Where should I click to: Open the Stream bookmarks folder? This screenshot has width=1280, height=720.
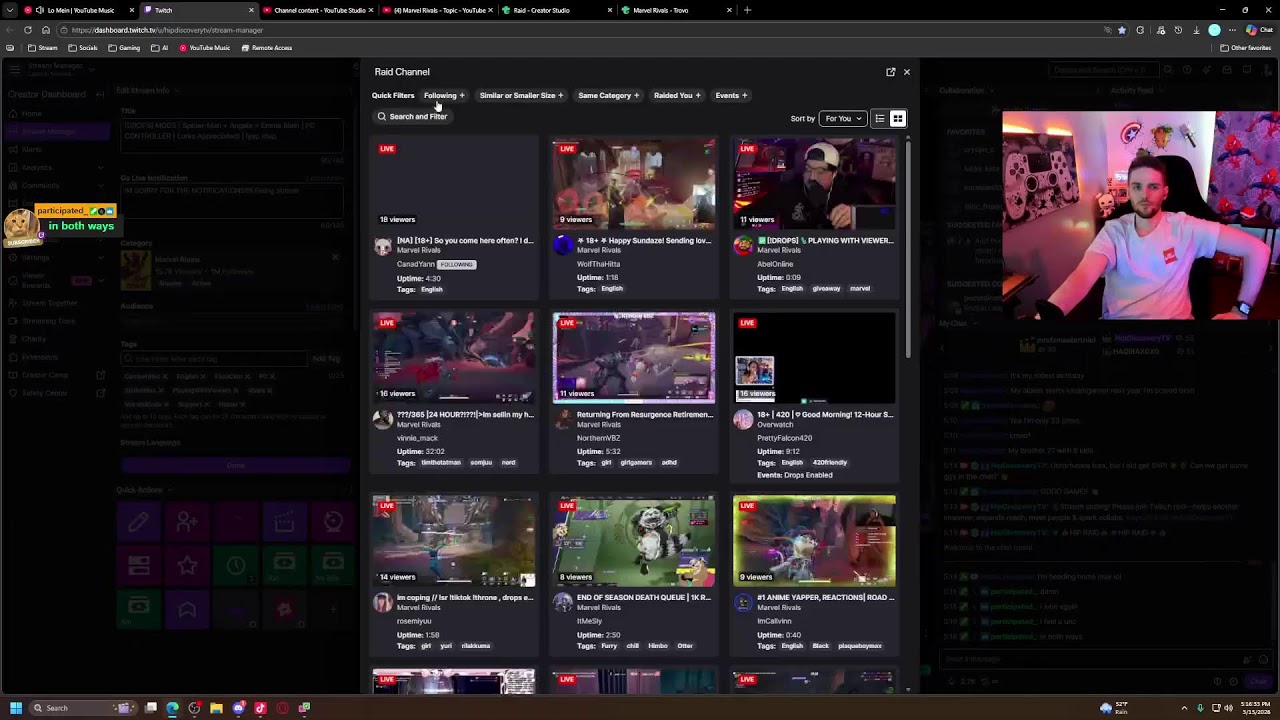click(x=43, y=48)
